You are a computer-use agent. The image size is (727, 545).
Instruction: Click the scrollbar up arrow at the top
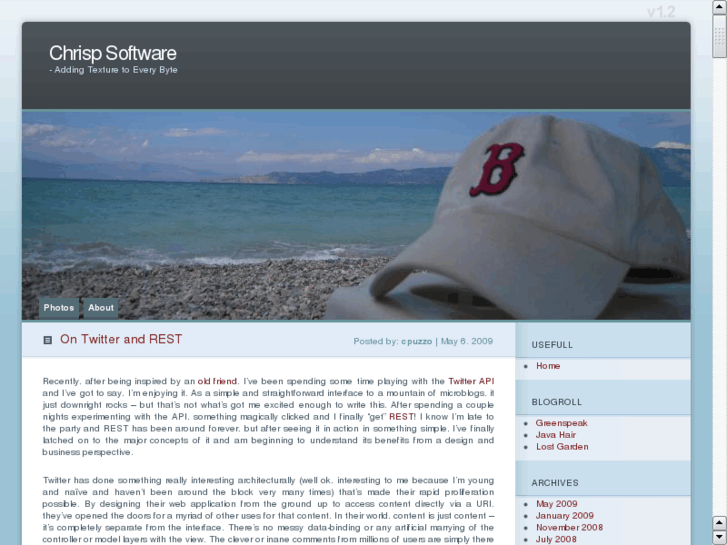(x=720, y=7)
